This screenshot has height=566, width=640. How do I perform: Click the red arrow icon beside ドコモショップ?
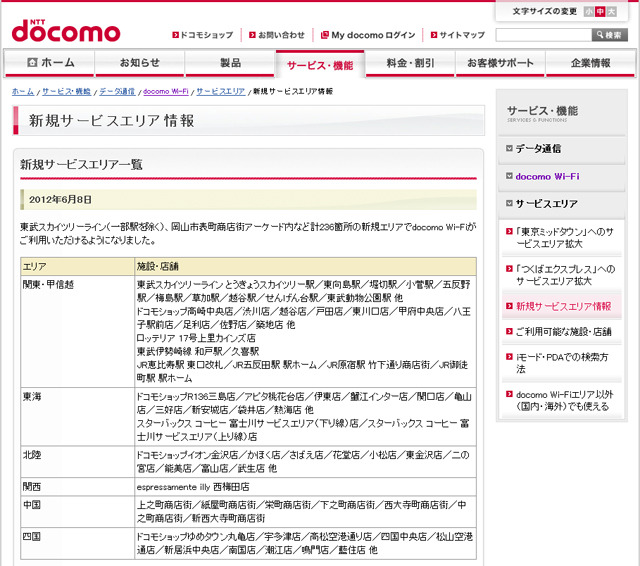pos(176,35)
